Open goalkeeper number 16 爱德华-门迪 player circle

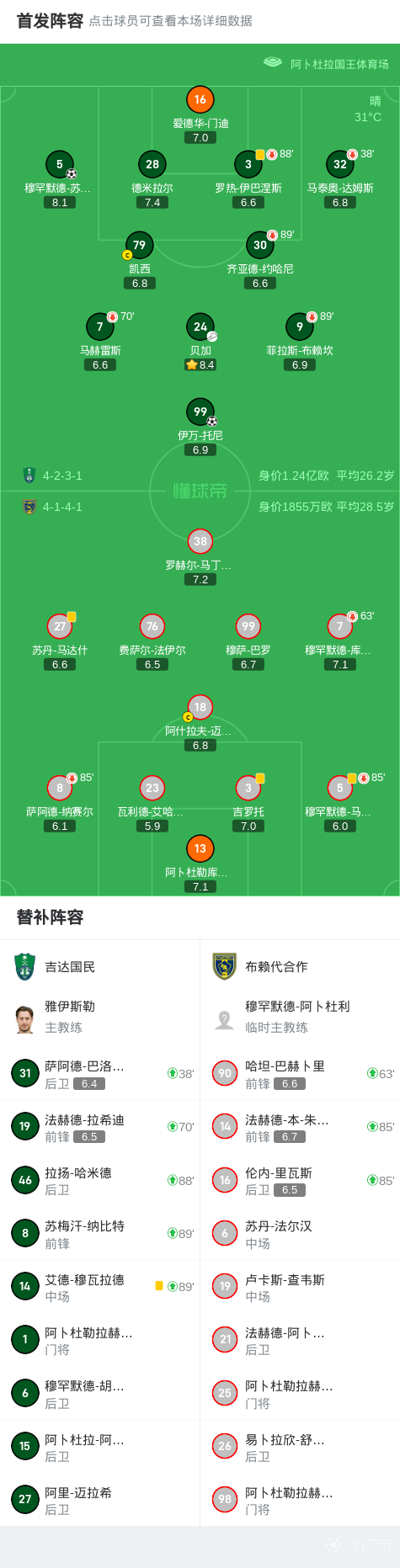200,99
